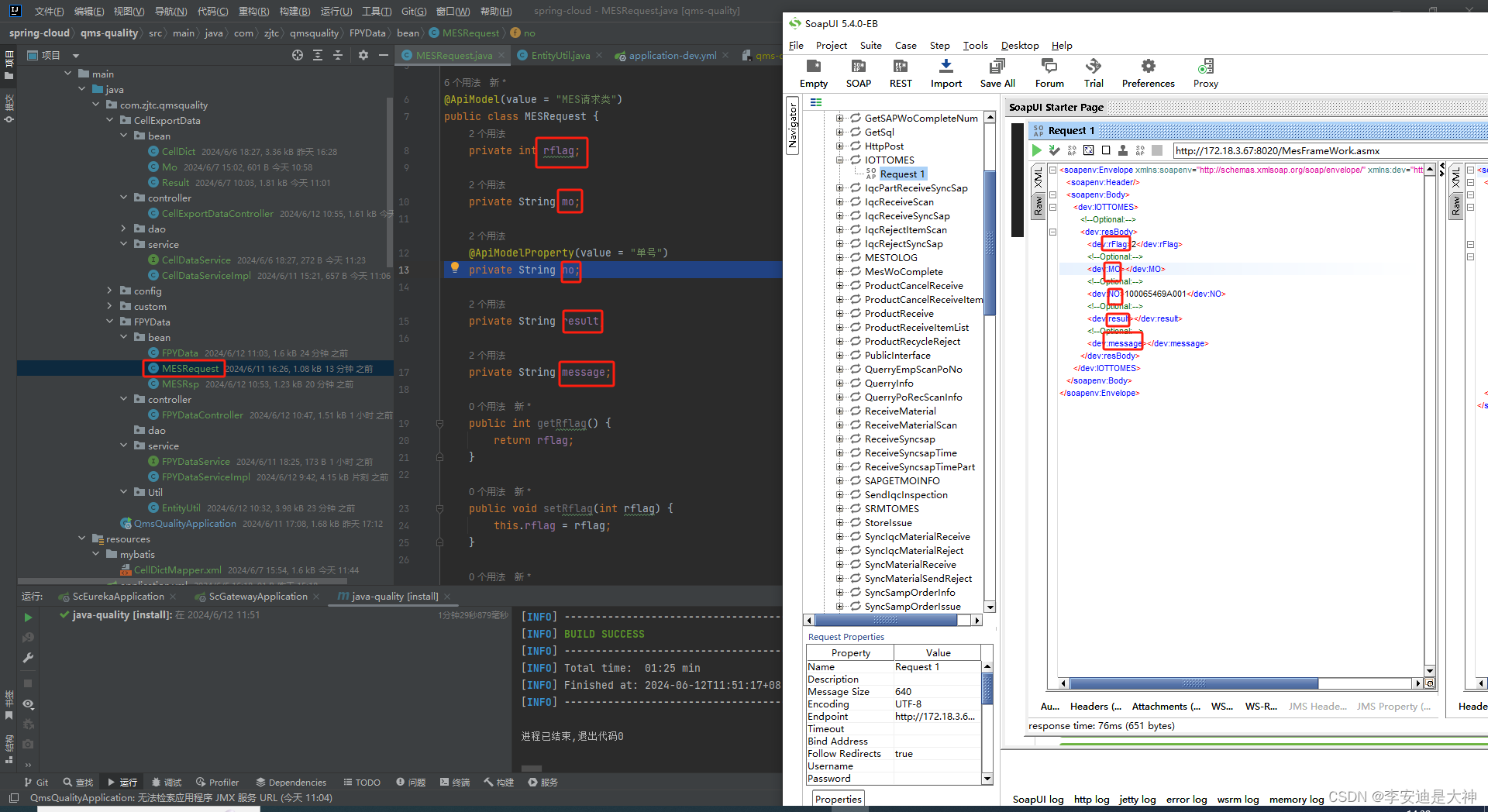Screen dimensions: 1488x812
Task: Run Request 1 with the green play arrow
Action: [1037, 150]
